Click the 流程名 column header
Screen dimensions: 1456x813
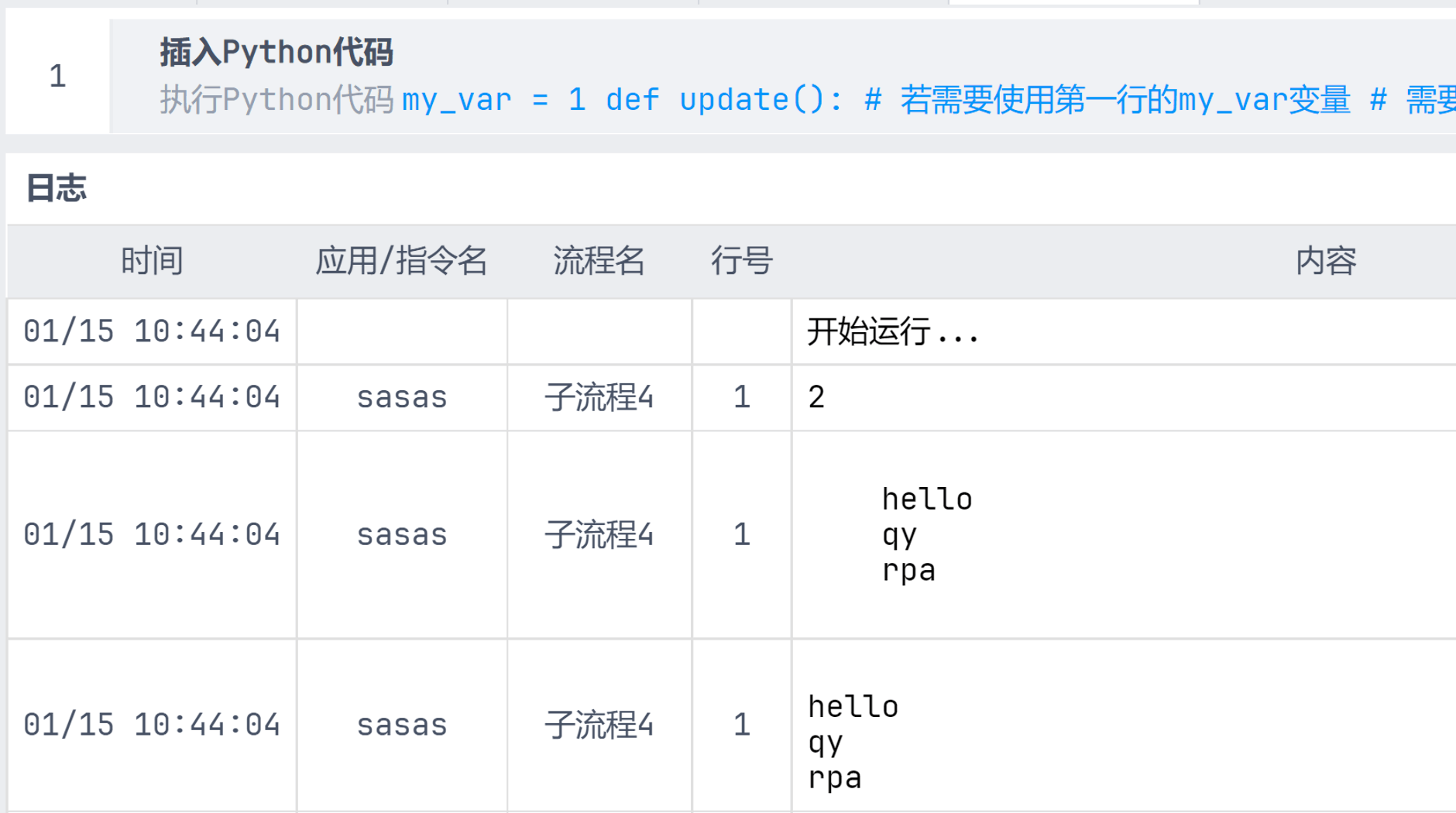599,261
